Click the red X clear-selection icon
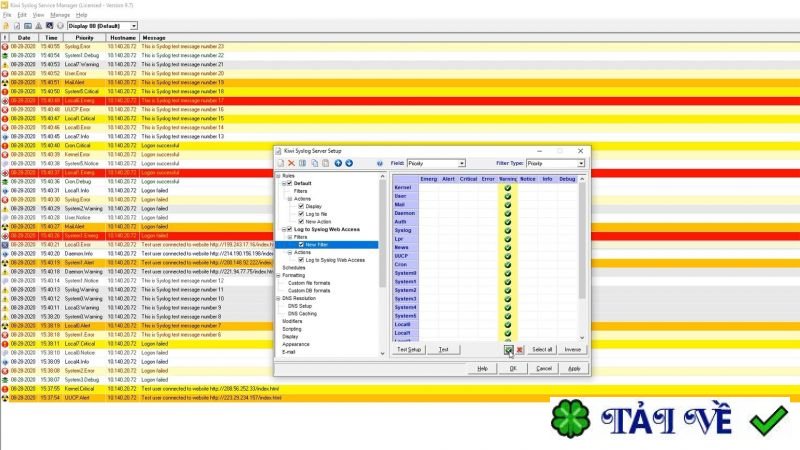 519,349
